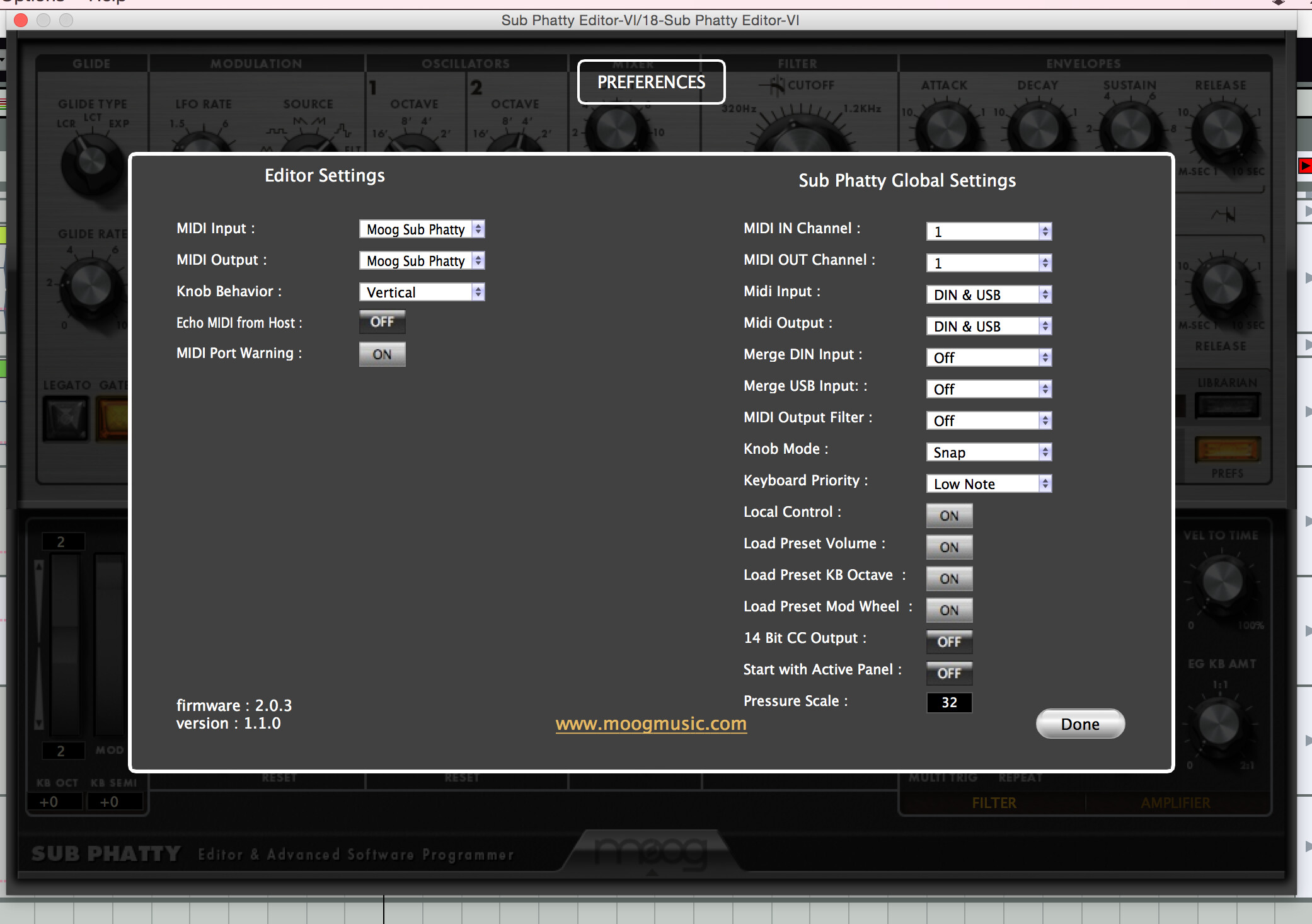Viewport: 1312px width, 924px height.
Task: Open the Knob Behavior dropdown
Action: pyautogui.click(x=422, y=292)
